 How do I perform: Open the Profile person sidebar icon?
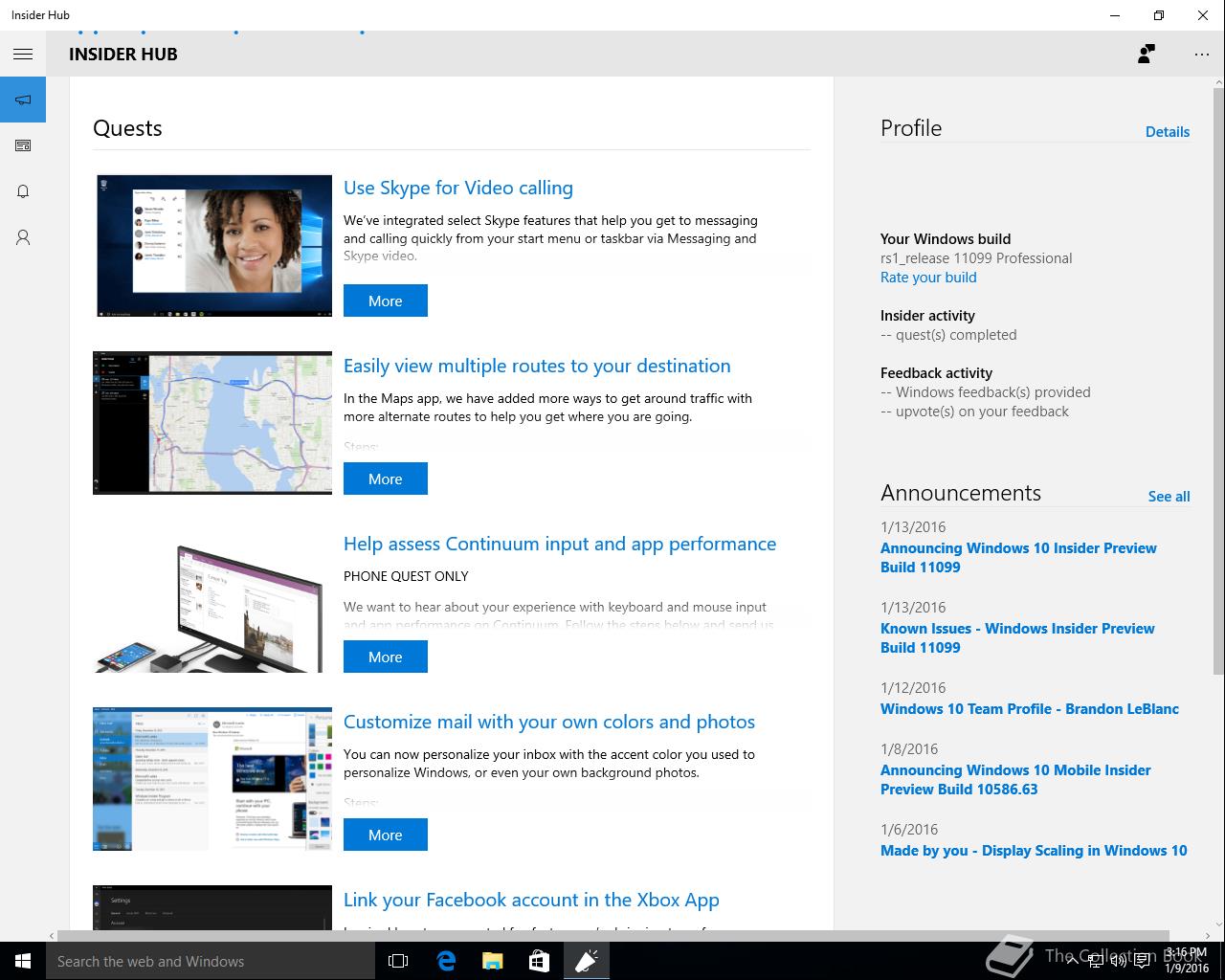pos(23,237)
